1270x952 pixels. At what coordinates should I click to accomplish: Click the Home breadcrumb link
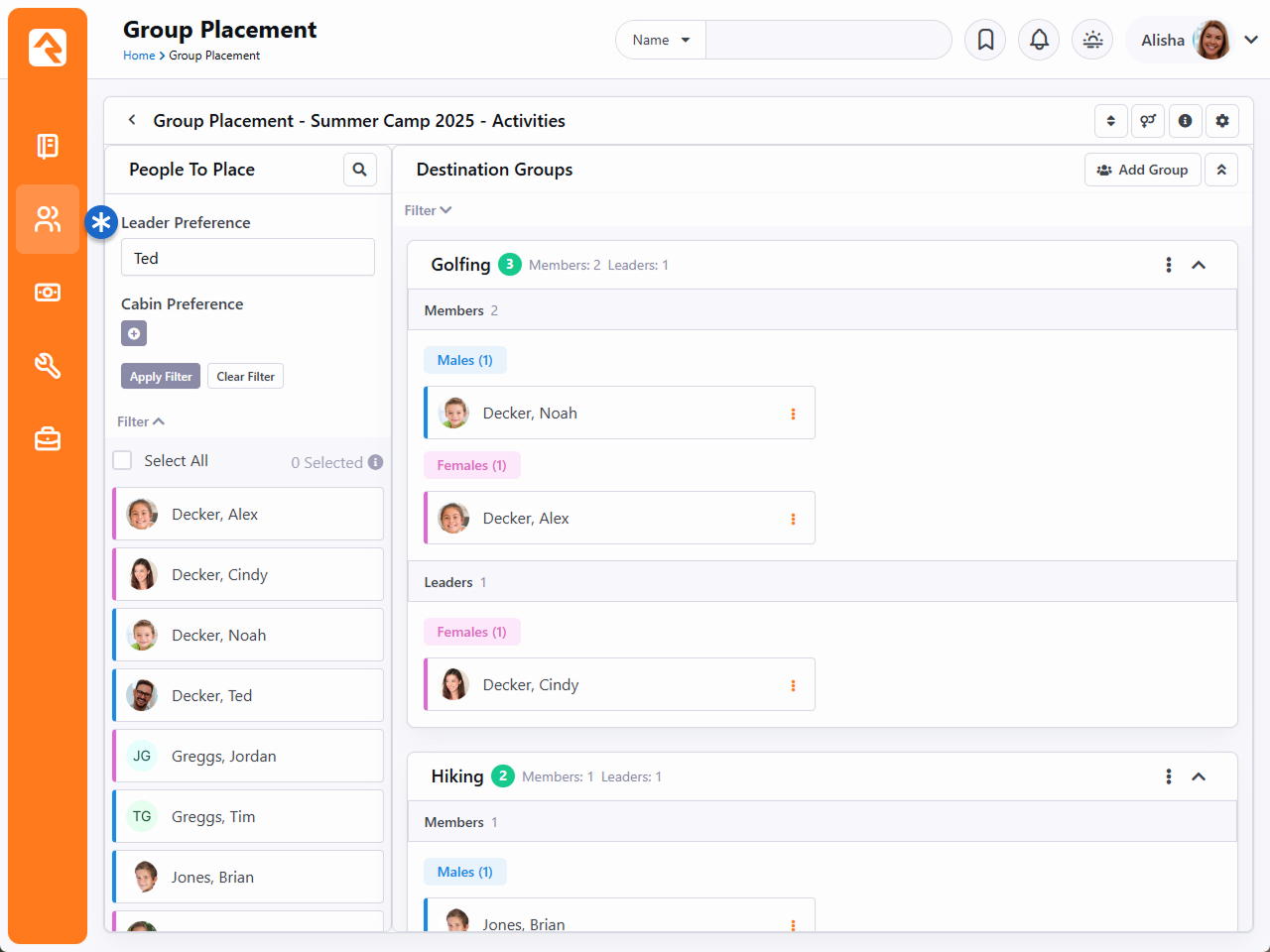[139, 56]
